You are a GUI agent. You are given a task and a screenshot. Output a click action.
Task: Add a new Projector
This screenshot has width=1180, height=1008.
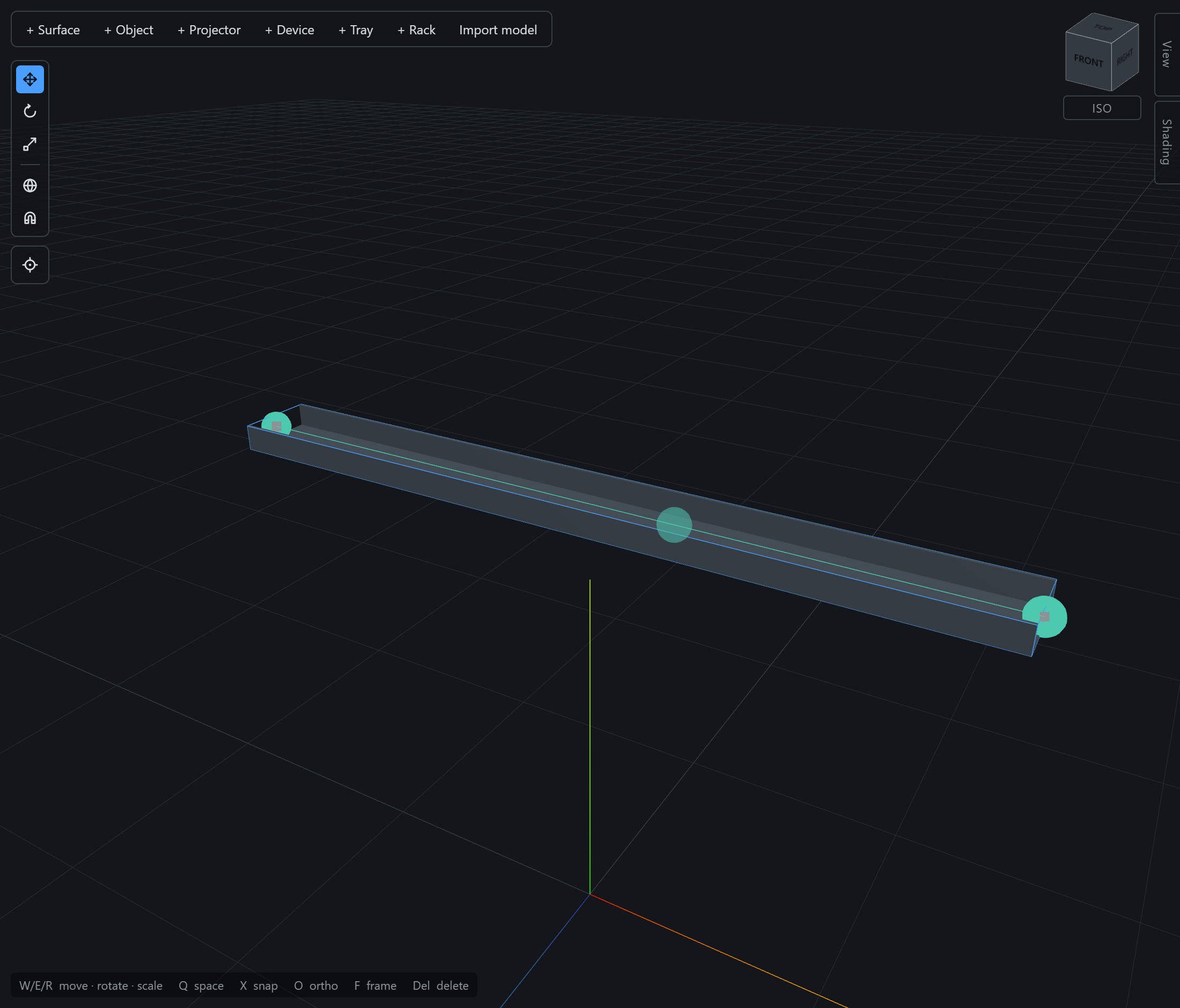click(x=209, y=29)
